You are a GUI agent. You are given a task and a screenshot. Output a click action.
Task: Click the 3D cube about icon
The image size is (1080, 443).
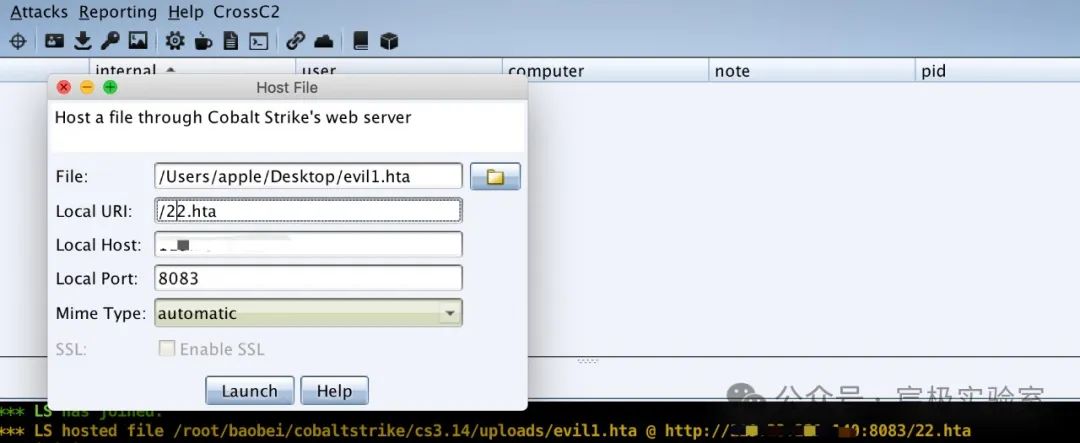click(x=389, y=41)
